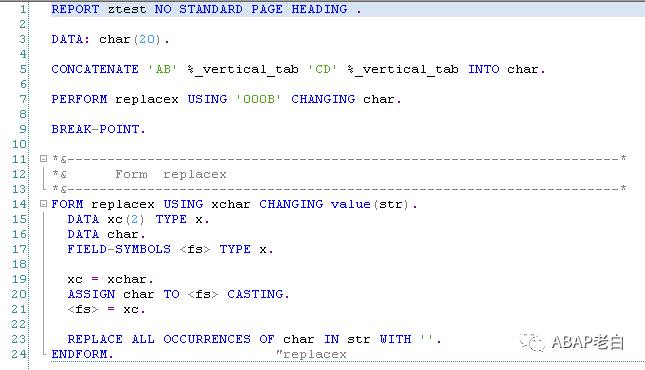Click the OCCURRENCES keyword
The width and height of the screenshot is (645, 370).
[x=207, y=339]
